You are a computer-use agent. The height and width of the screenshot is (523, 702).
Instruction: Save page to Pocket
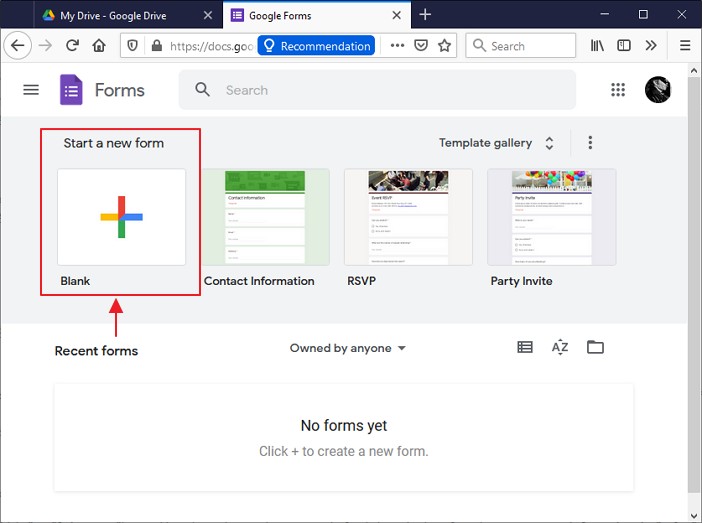(x=421, y=45)
